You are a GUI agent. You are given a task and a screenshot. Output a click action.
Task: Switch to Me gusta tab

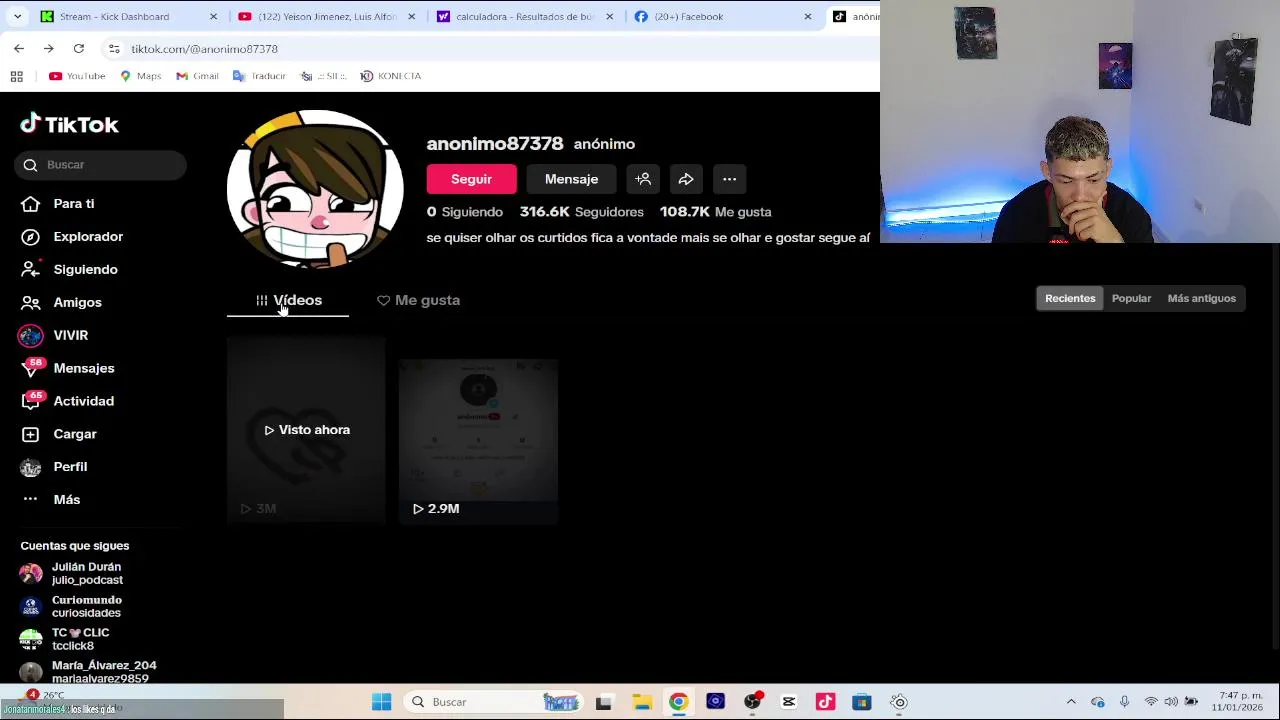coord(418,300)
